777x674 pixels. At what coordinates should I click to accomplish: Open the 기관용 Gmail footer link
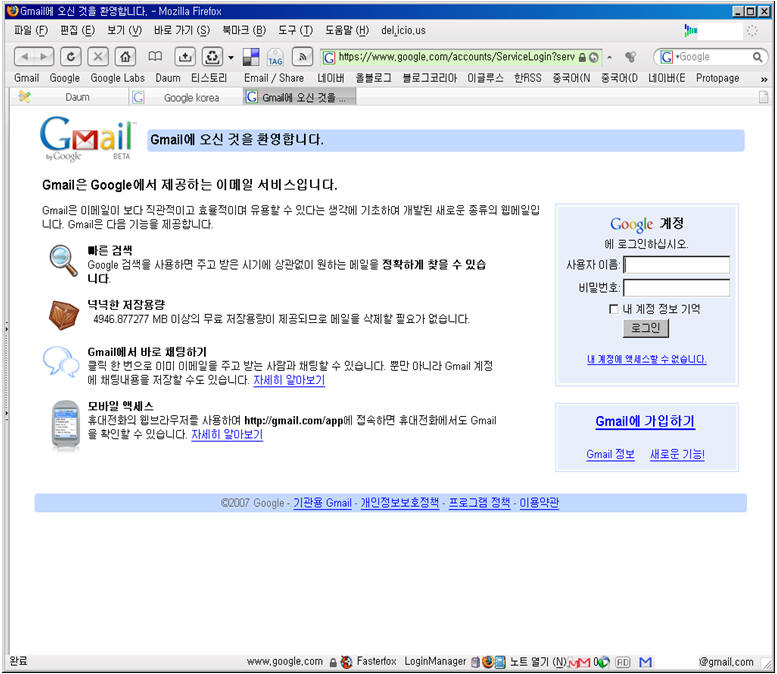pos(323,503)
